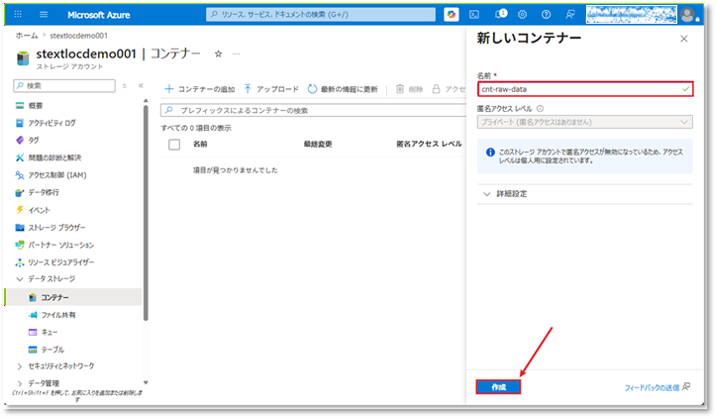716x418 pixels.
Task: Collapse the データ ストレージ tree group
Action: [20, 279]
